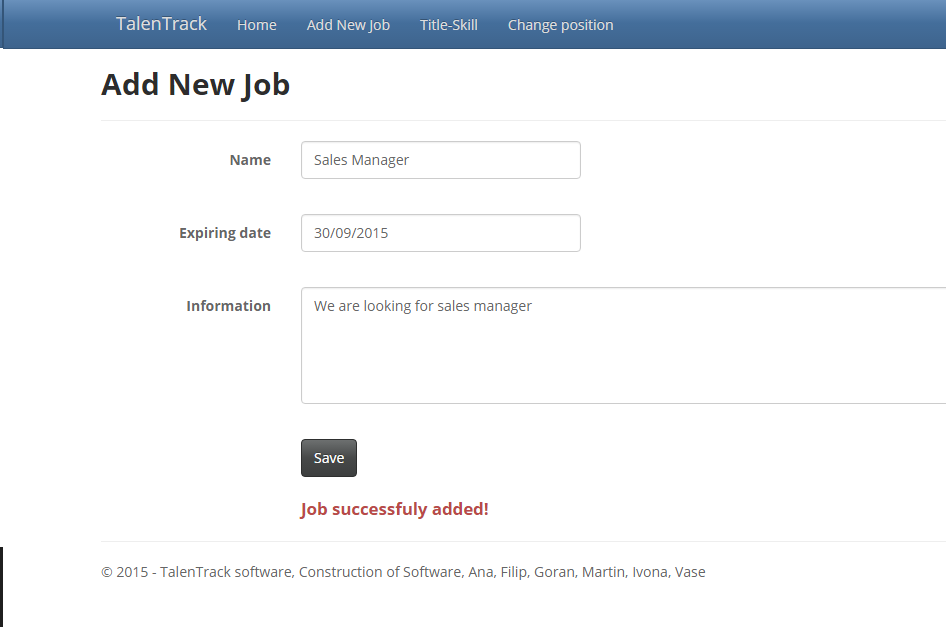The image size is (946, 633).
Task: Place cursor on 'Sales Manager' text
Action: pos(361,160)
